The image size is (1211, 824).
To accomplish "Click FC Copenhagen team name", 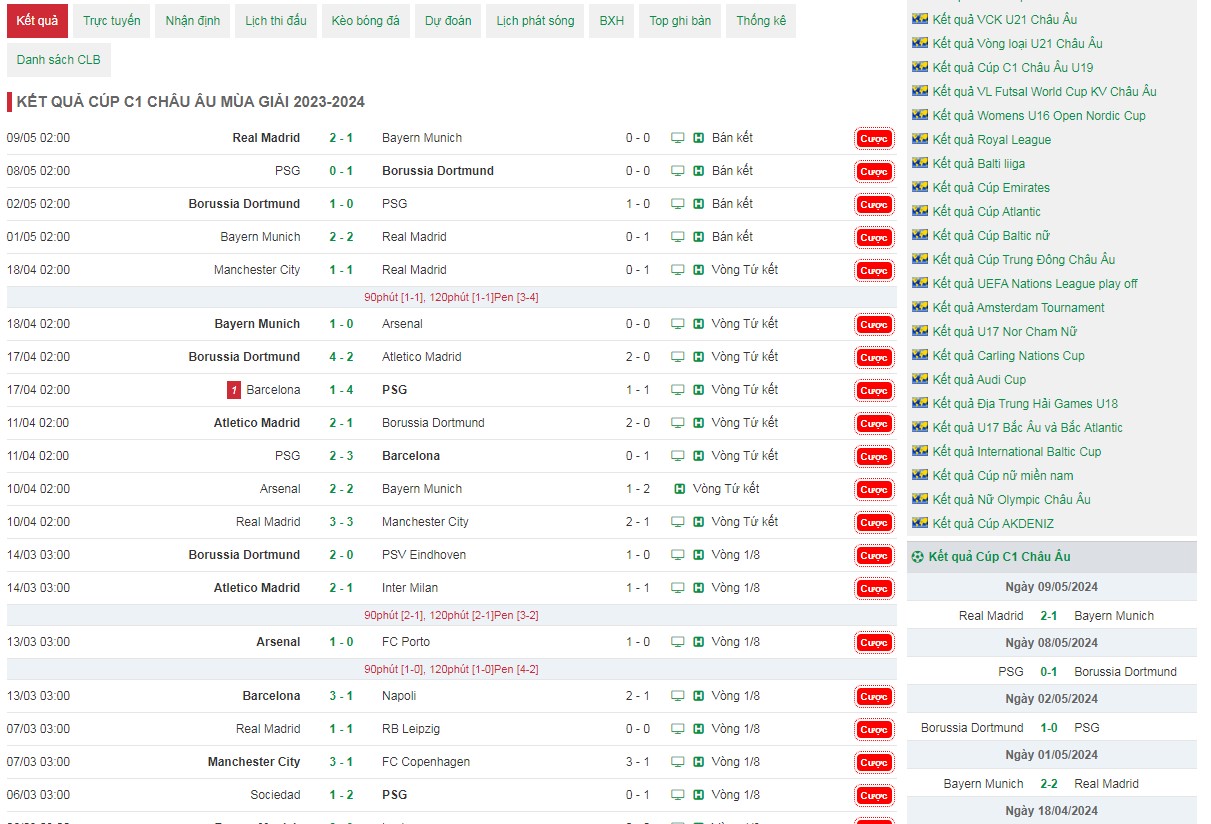I will tap(426, 762).
